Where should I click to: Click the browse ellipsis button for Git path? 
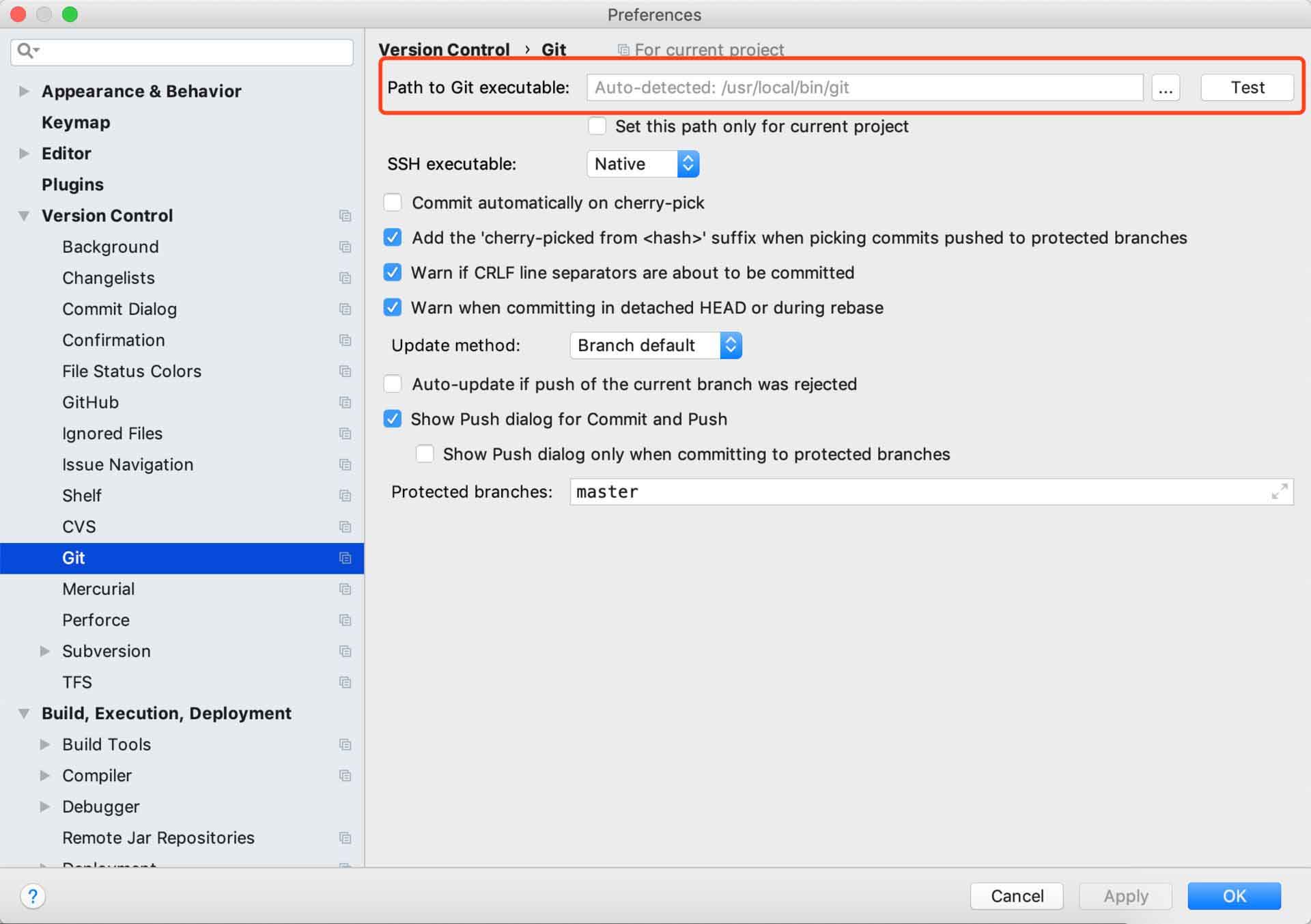coord(1166,87)
